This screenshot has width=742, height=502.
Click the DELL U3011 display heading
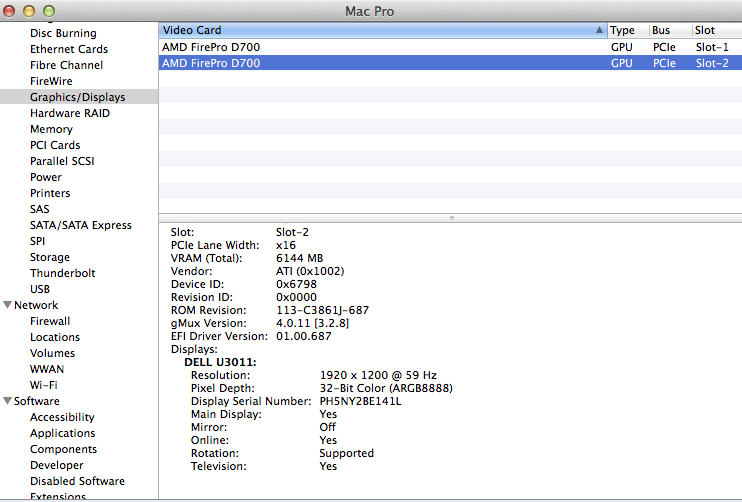pyautogui.click(x=220, y=362)
